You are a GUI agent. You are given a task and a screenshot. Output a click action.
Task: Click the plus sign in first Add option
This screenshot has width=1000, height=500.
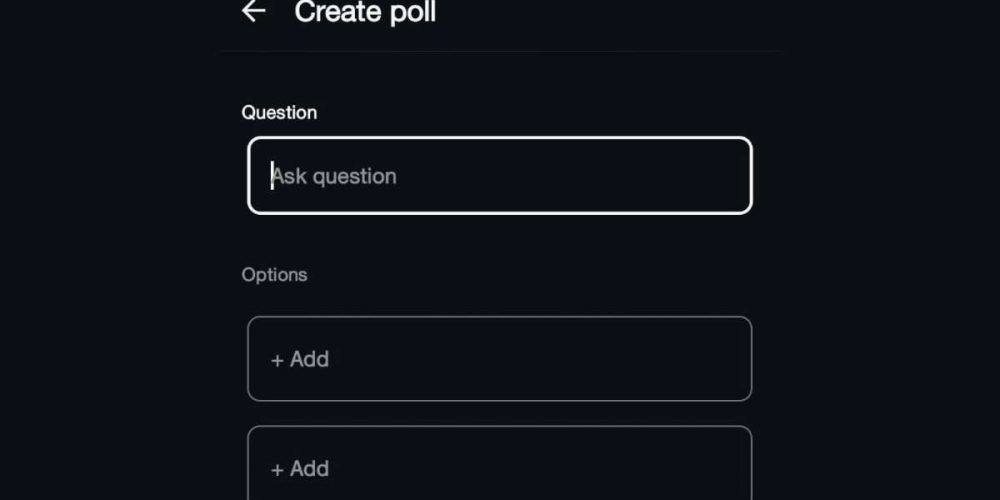(277, 360)
